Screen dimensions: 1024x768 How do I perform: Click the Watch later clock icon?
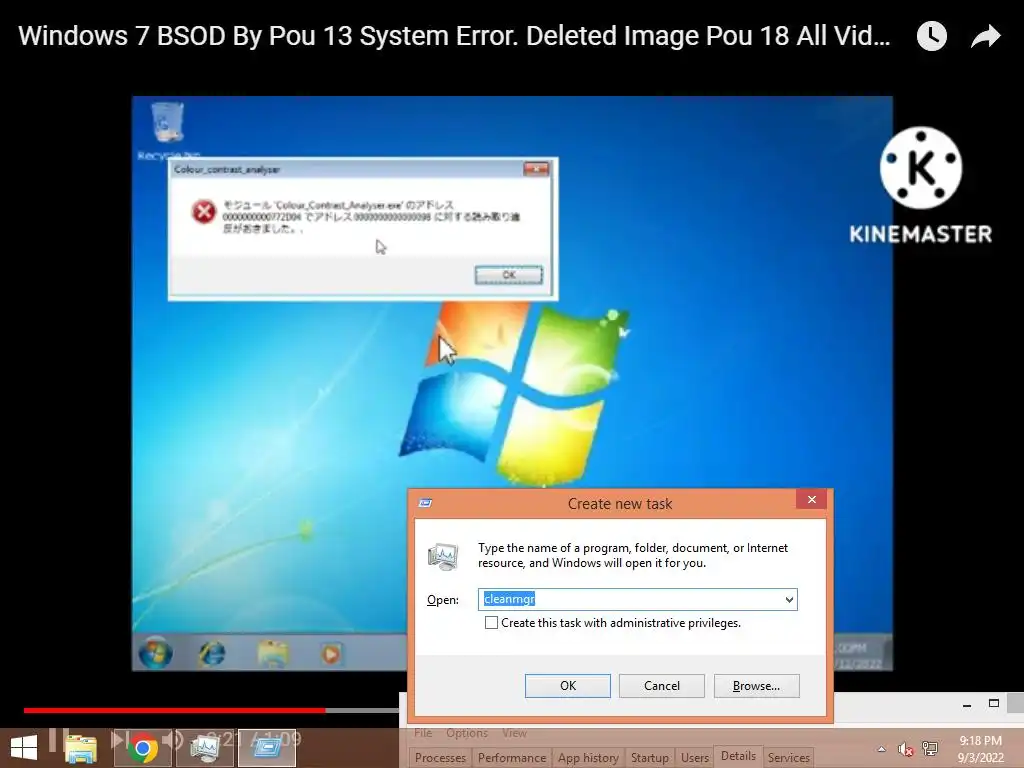coord(931,36)
